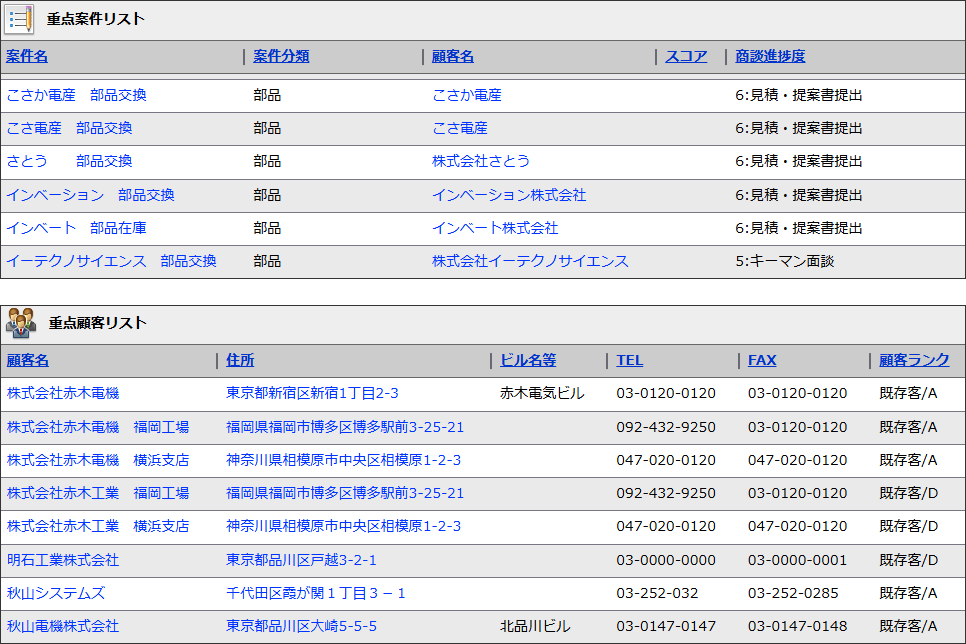Open 明石工業株式会社 customer record
Viewport: 966px width, 644px height.
(63, 561)
